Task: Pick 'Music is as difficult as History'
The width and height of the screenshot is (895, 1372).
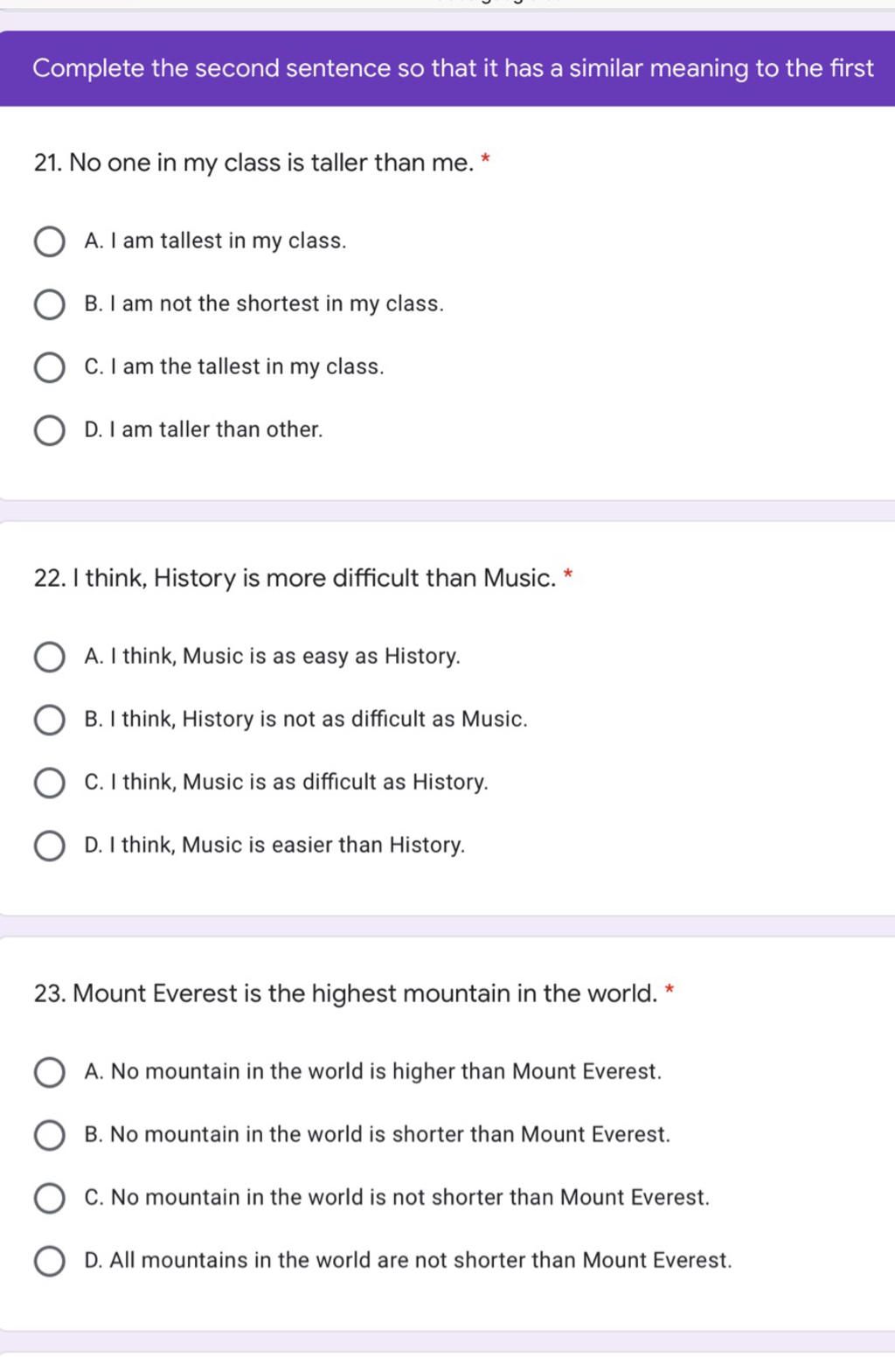Action: click(49, 783)
